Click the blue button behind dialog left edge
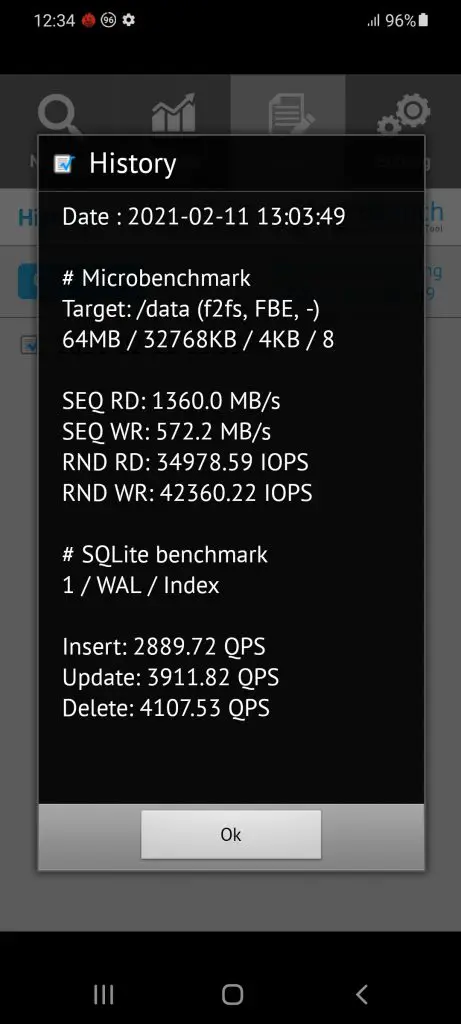Image resolution: width=461 pixels, height=1024 pixels. click(27, 281)
